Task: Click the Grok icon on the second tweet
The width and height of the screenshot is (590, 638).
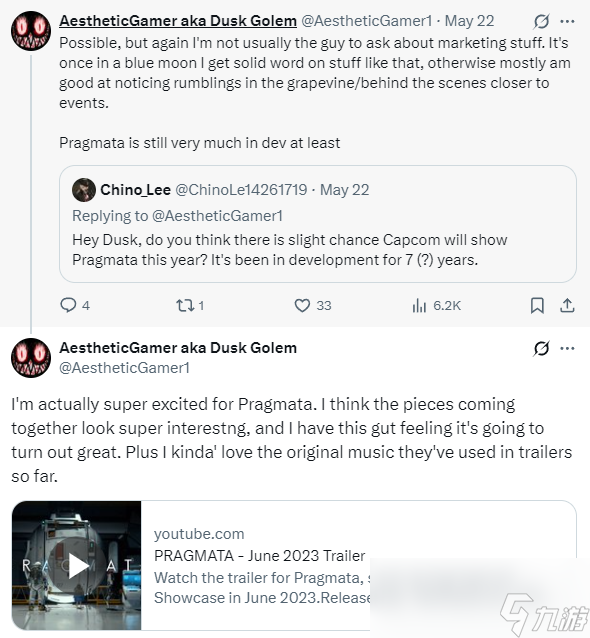Action: click(x=542, y=348)
